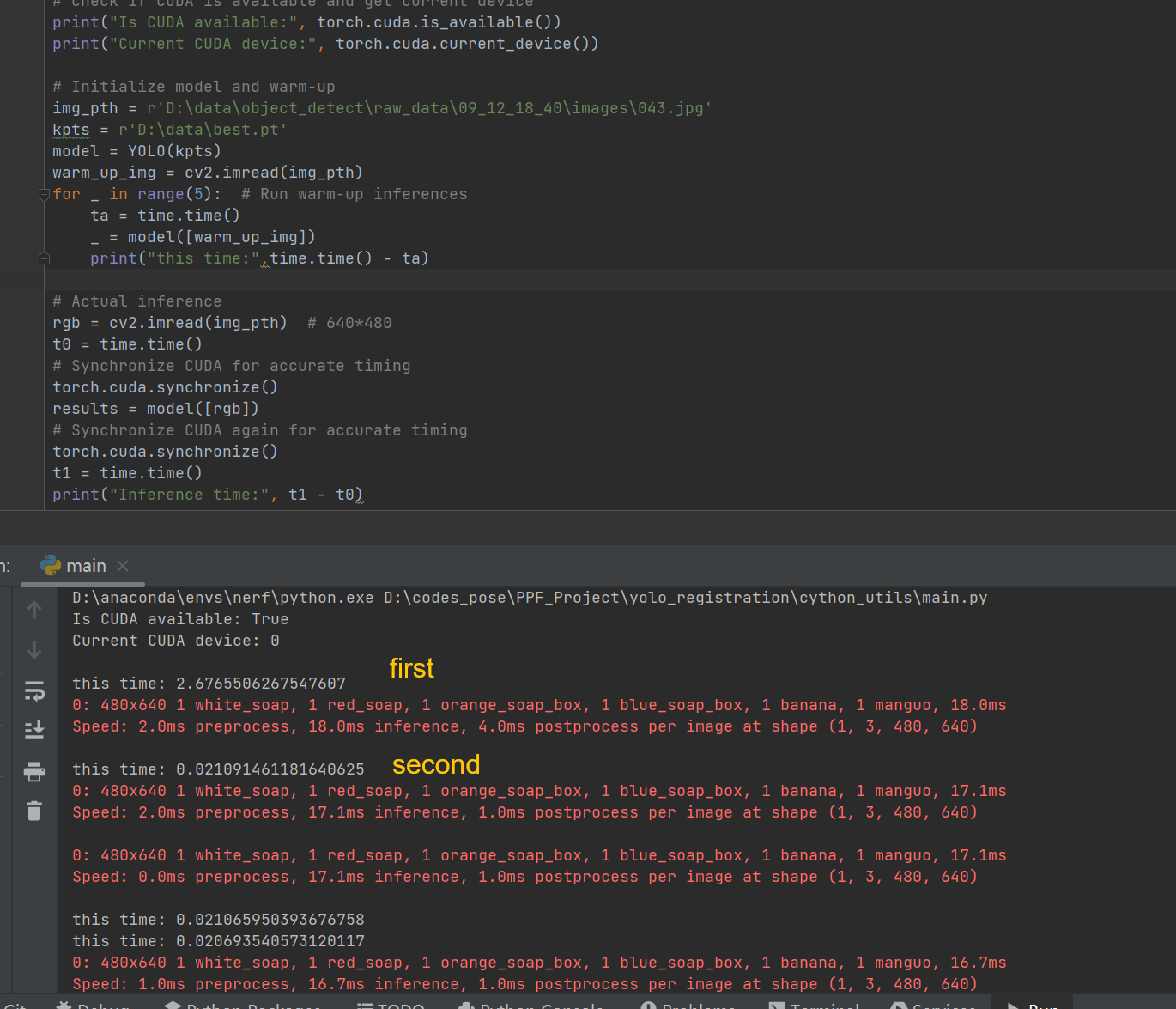Click the up-arrow navigation icon in run panel
The height and width of the screenshot is (1009, 1176).
pyautogui.click(x=34, y=610)
